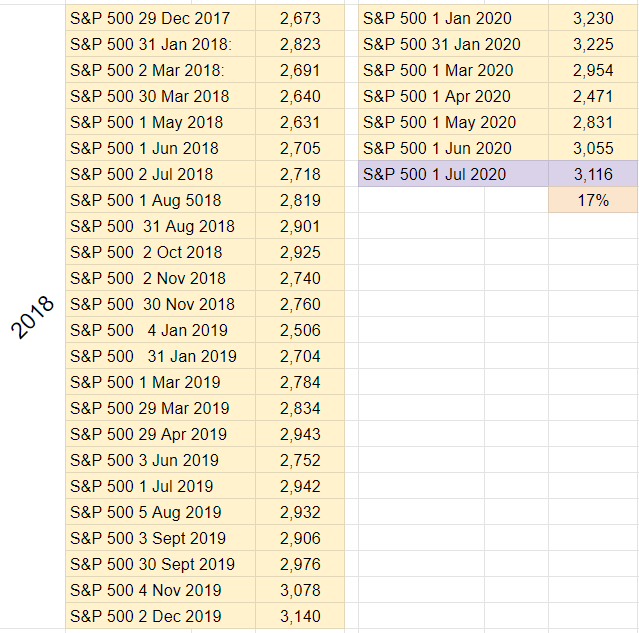Screen dimensions: 639x633
Task: Click value 2,932
Action: [x=300, y=512]
